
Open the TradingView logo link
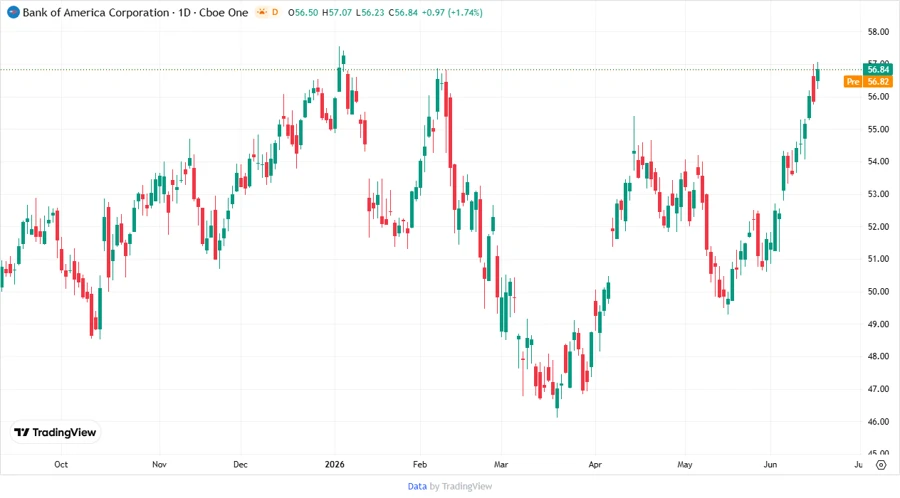coord(55,433)
